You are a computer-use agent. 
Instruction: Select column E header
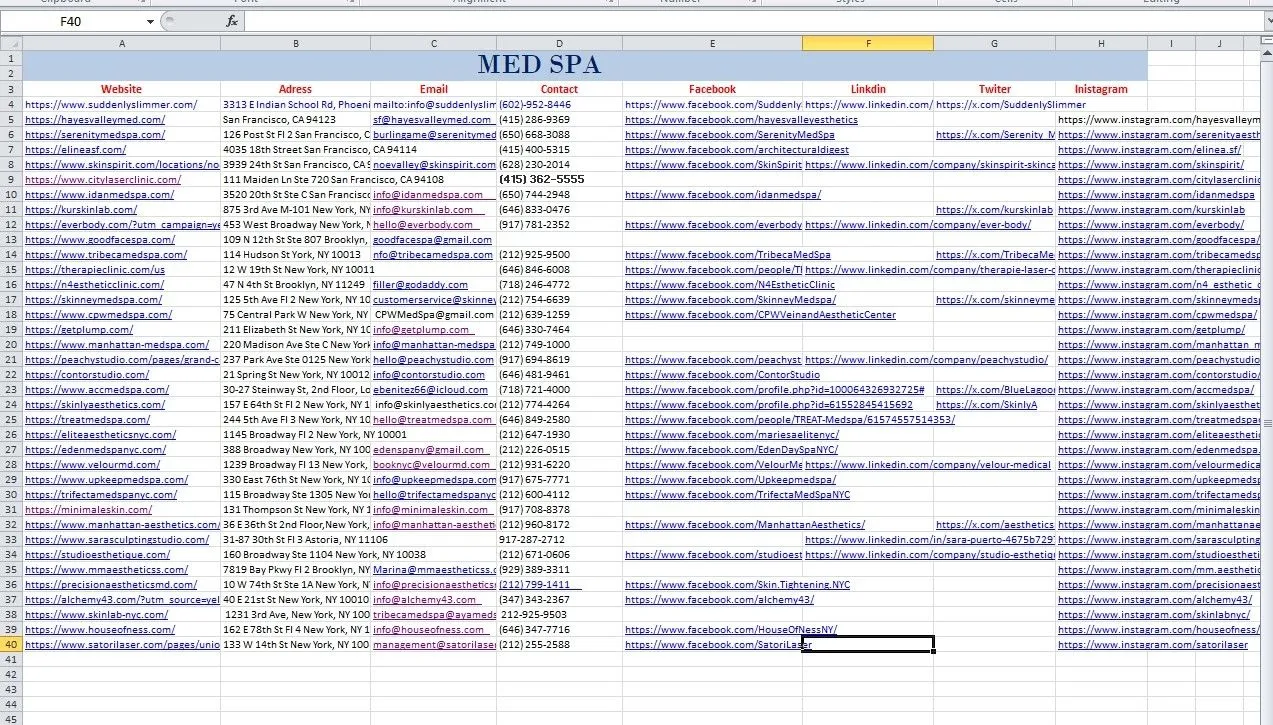[712, 43]
